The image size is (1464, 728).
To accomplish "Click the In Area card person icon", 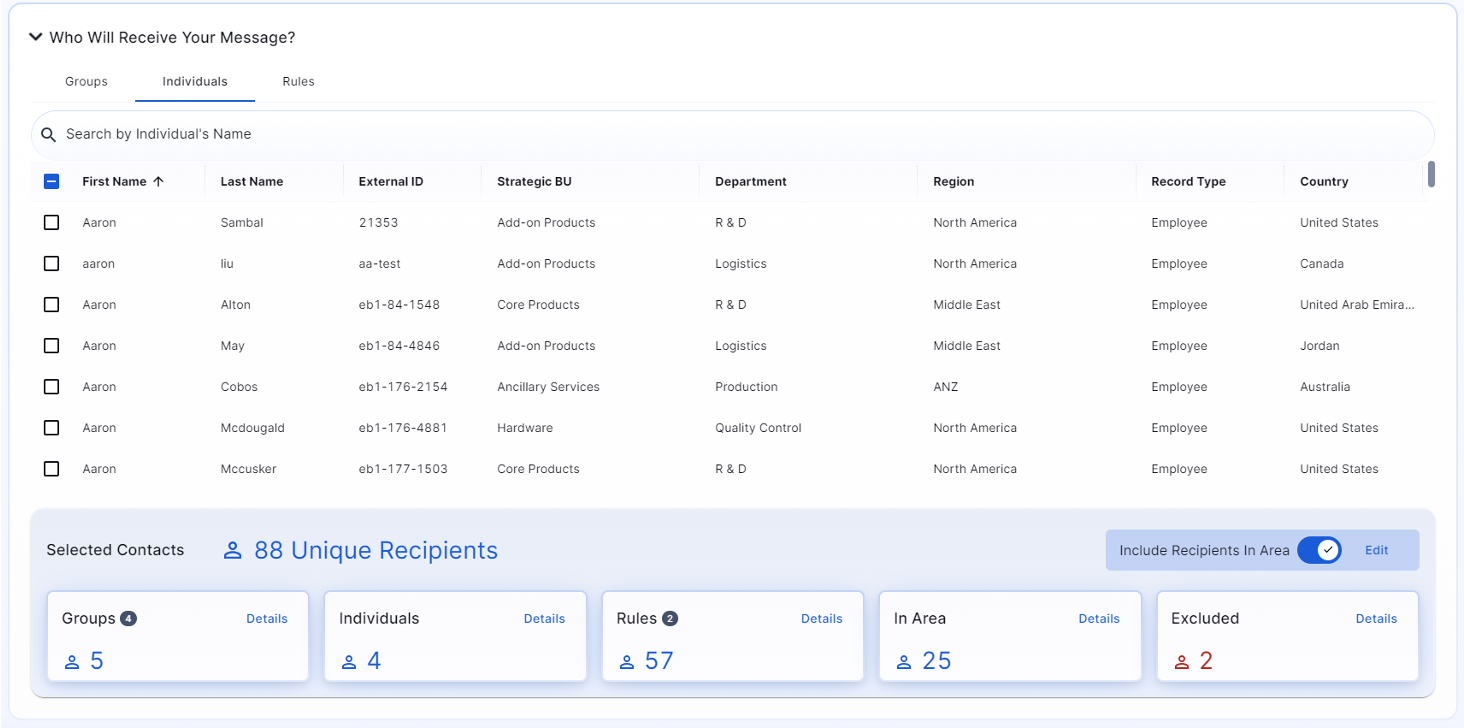I will [x=904, y=662].
